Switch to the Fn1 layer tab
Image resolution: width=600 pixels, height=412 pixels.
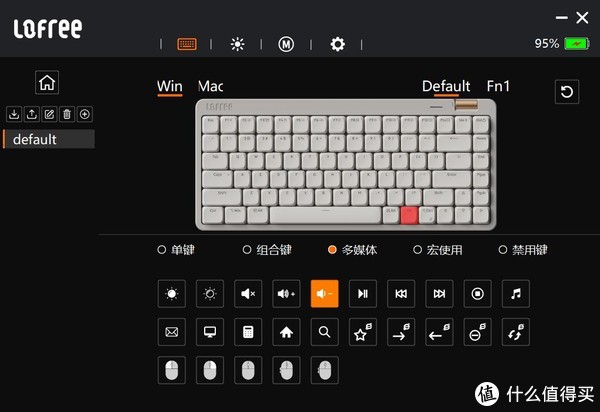pos(498,86)
